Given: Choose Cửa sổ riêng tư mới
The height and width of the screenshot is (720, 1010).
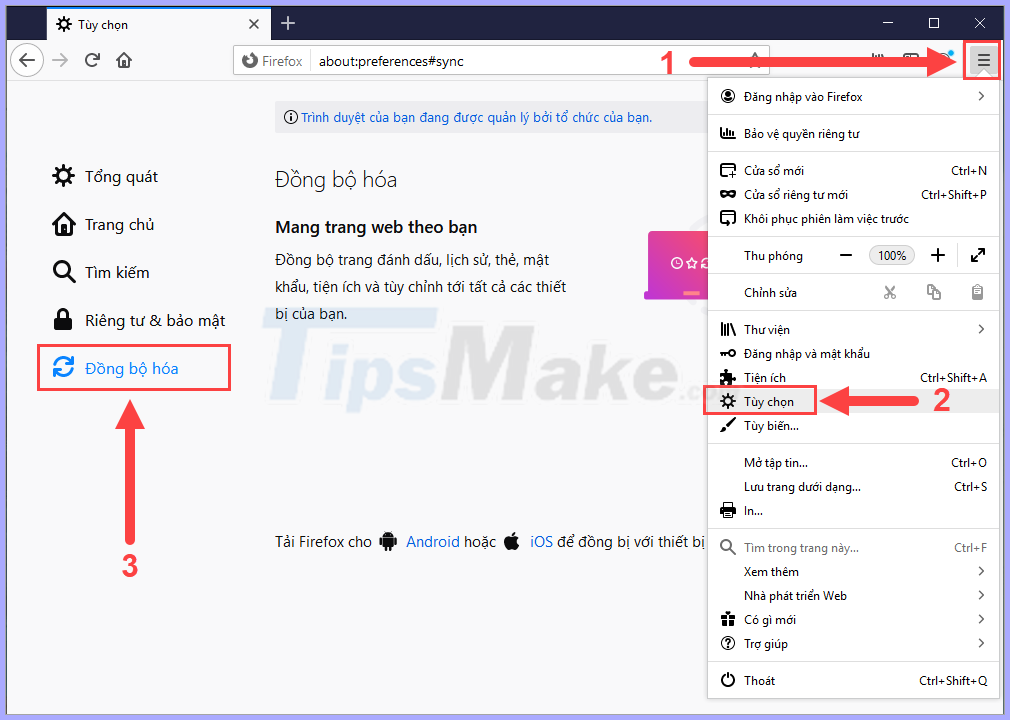Looking at the screenshot, I should click(853, 194).
